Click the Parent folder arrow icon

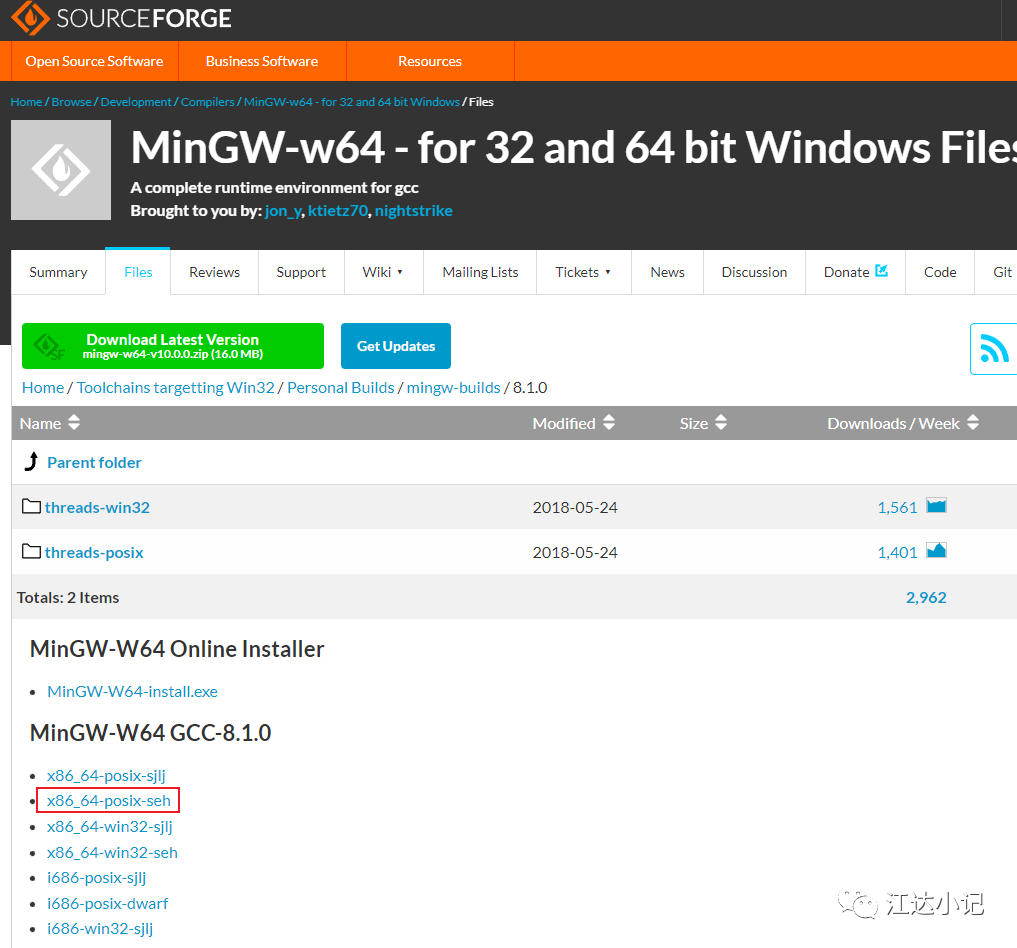tap(31, 462)
